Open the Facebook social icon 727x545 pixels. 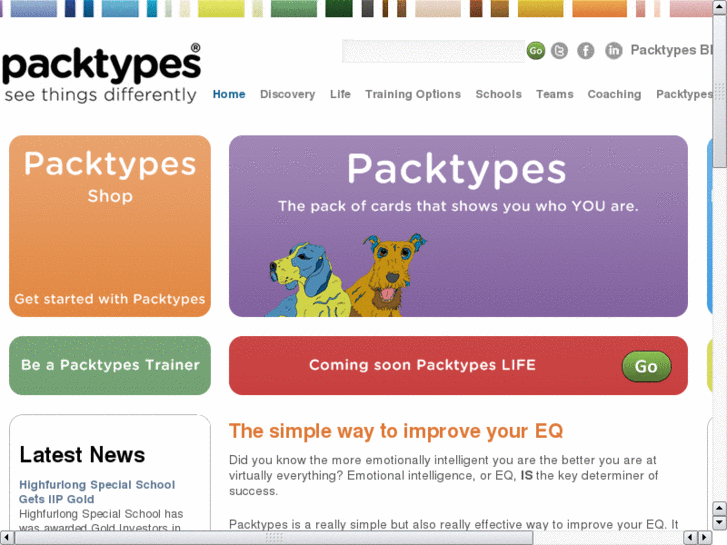pos(586,51)
